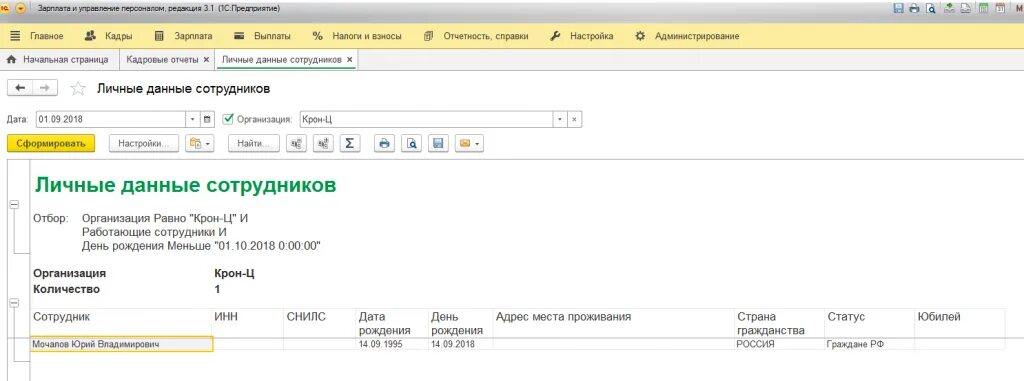Click the Количество value 1
Viewport: 1024px width, 381px height.
[x=217, y=289]
